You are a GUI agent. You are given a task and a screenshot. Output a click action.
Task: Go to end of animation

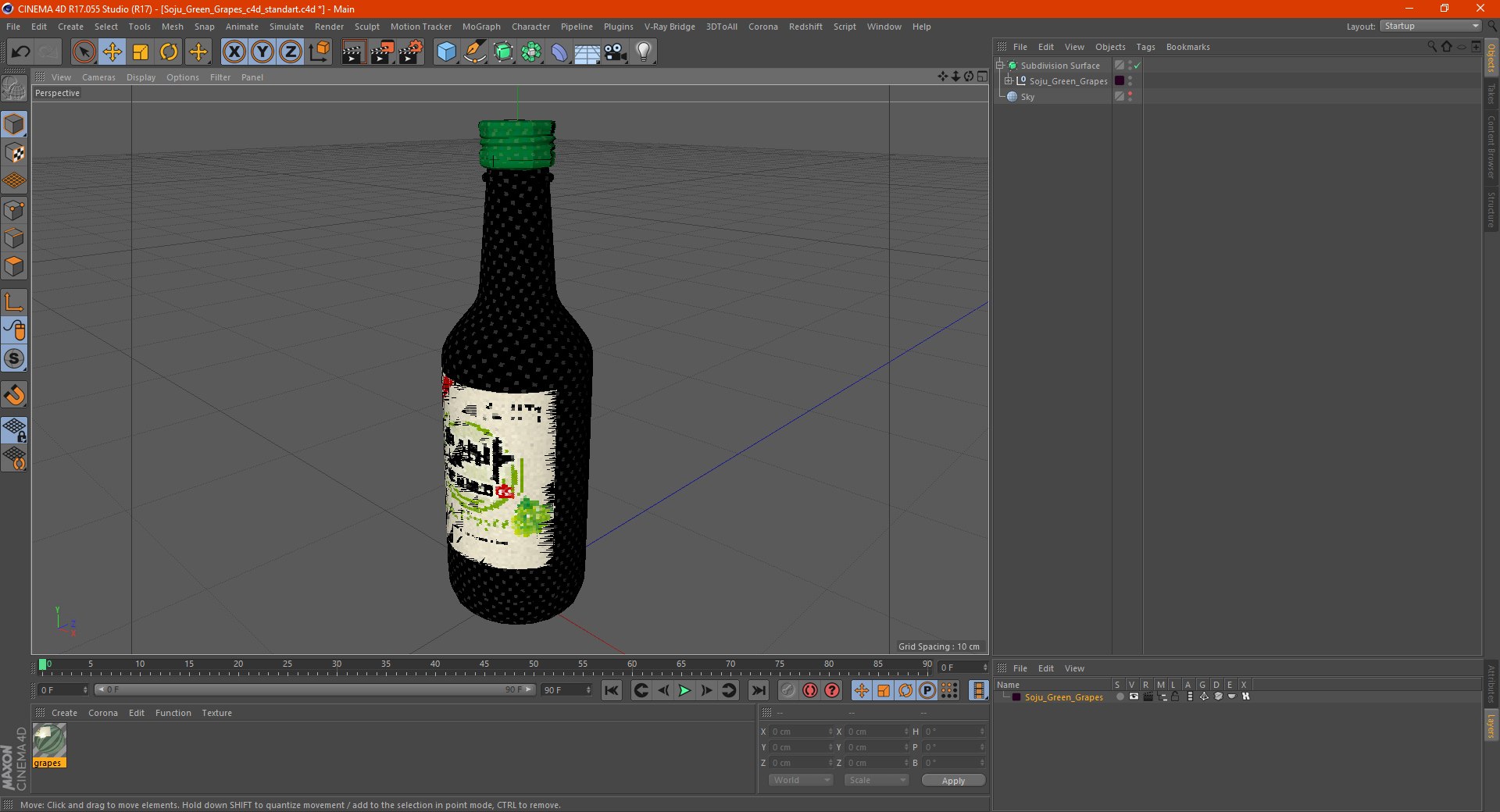758,690
